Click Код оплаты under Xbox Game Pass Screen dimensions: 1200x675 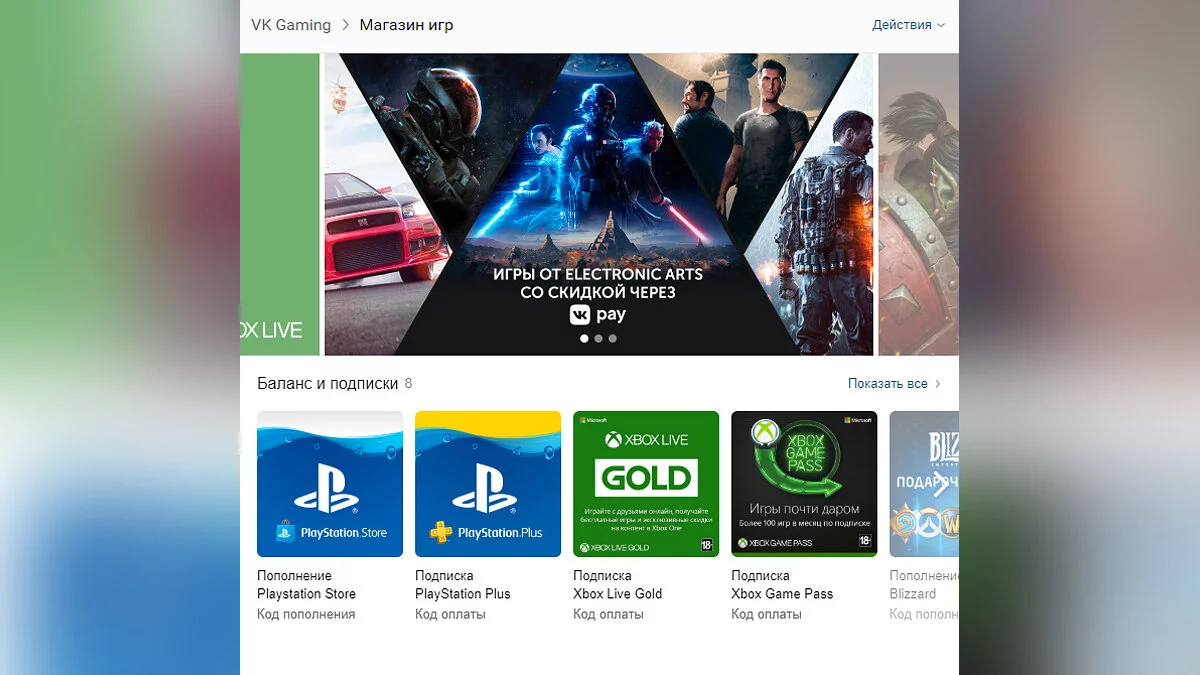point(766,614)
